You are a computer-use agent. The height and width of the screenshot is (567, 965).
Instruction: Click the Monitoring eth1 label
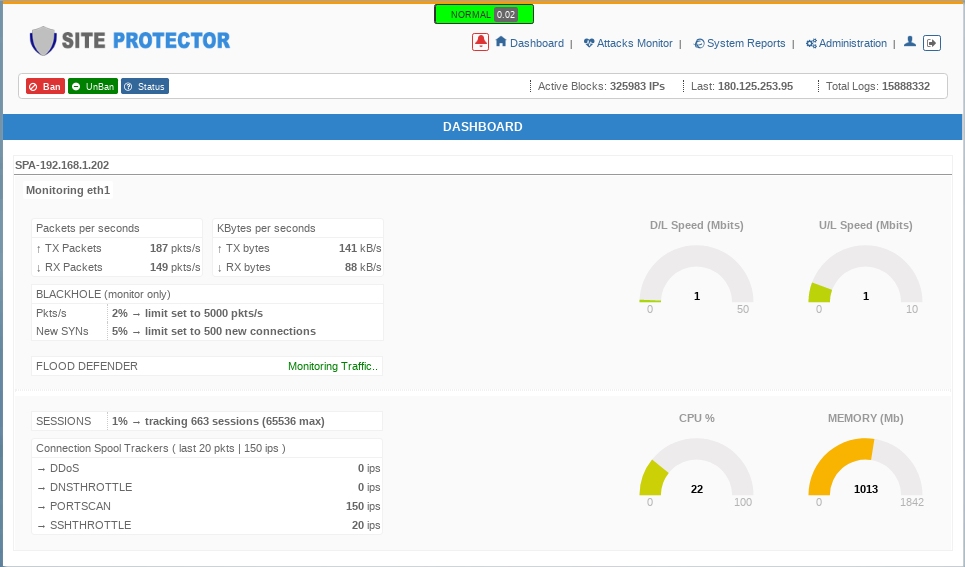pyautogui.click(x=68, y=190)
